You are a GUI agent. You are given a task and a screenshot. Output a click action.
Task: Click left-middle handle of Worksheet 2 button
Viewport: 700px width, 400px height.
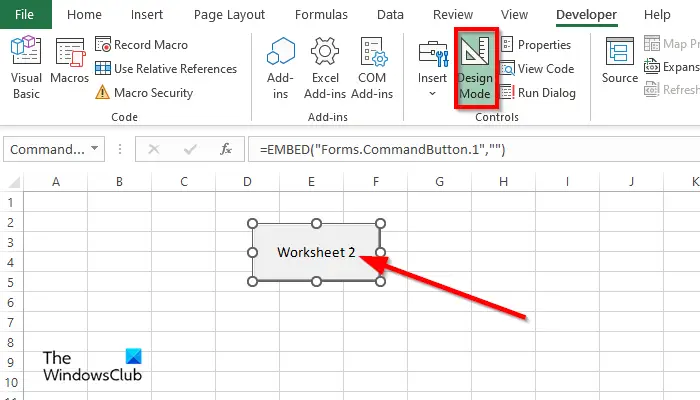[252, 252]
